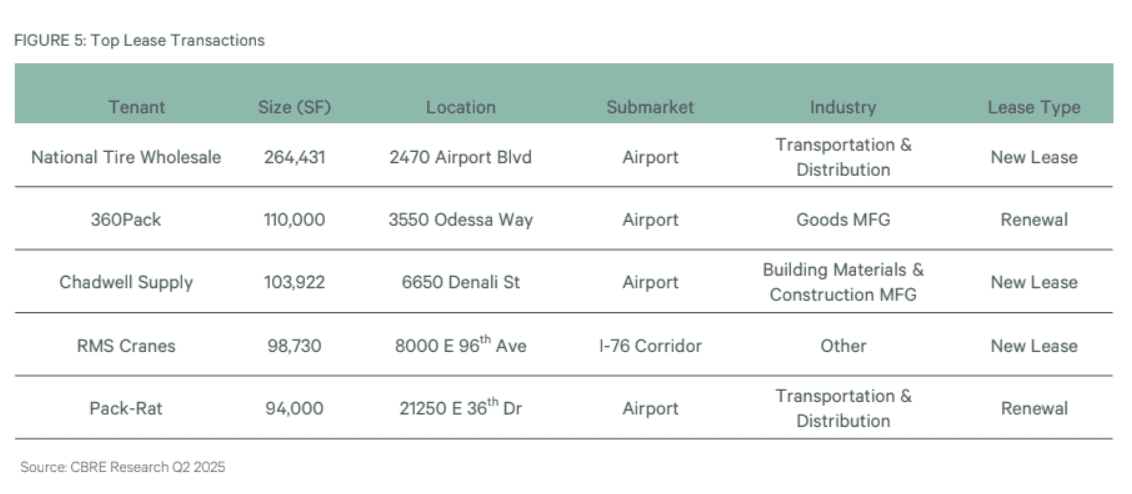
Task: Select the Size (SF) column header
Action: [295, 108]
